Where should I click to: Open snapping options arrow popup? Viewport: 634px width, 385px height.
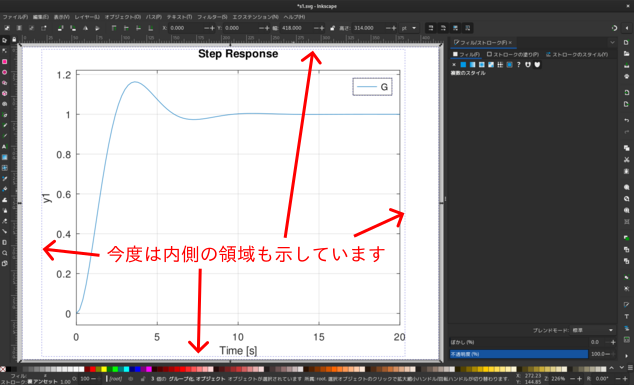click(x=626, y=28)
